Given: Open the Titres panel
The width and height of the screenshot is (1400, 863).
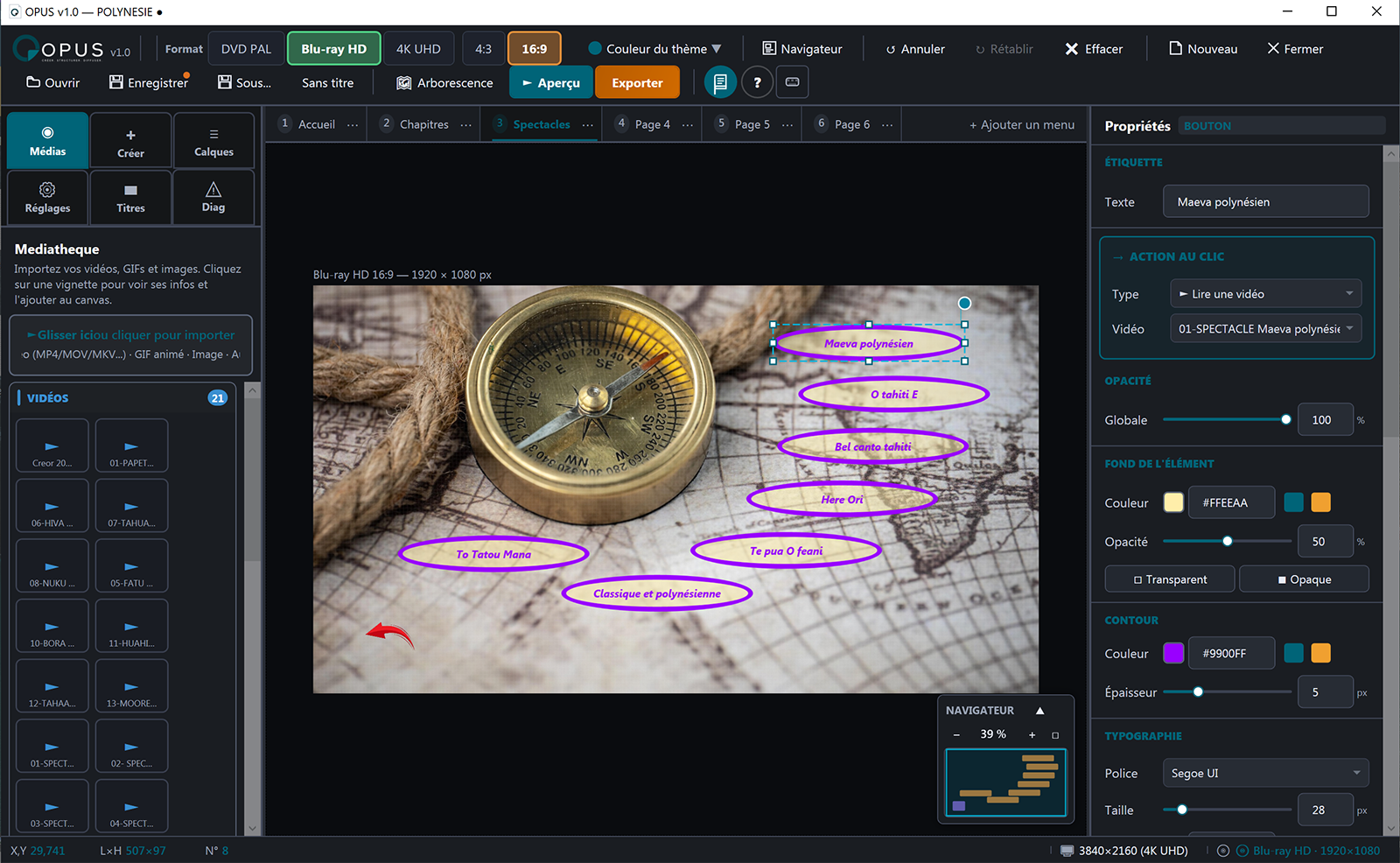Looking at the screenshot, I should click(x=130, y=197).
